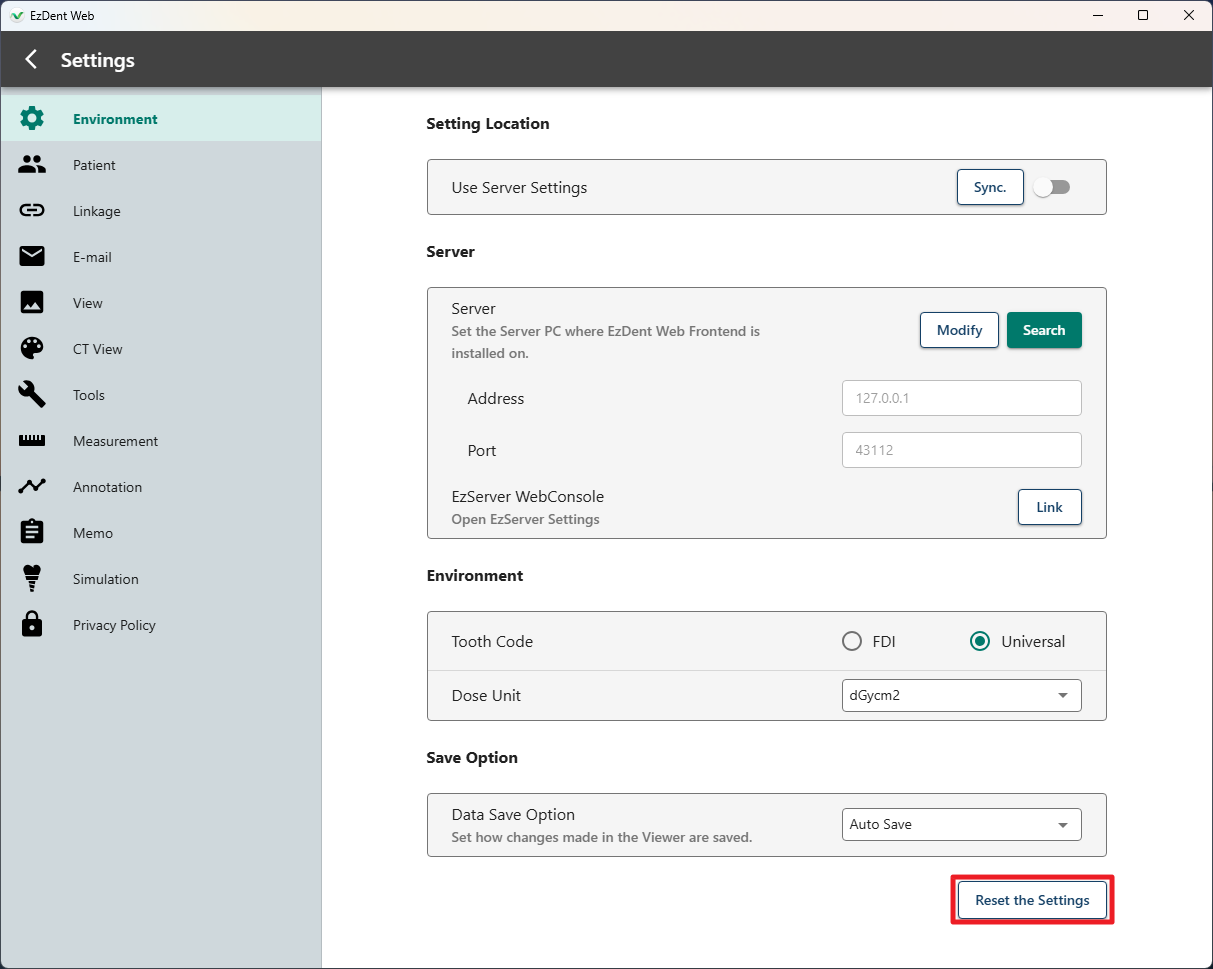Screen dimensions: 1213x969
Task: Select the Tools wrench icon
Action: (32, 395)
